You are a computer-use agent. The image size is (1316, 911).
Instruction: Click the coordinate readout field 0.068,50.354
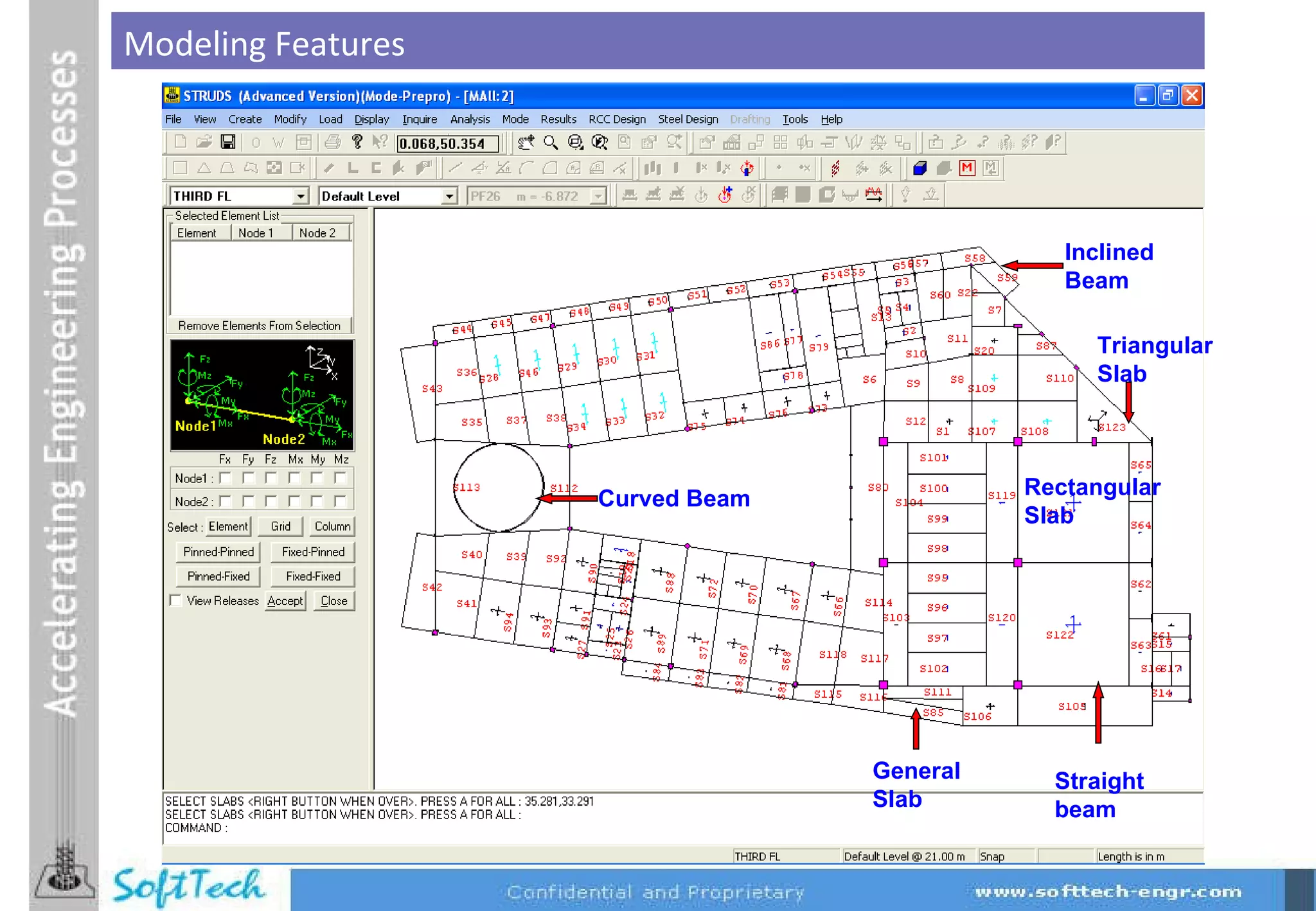(x=447, y=143)
